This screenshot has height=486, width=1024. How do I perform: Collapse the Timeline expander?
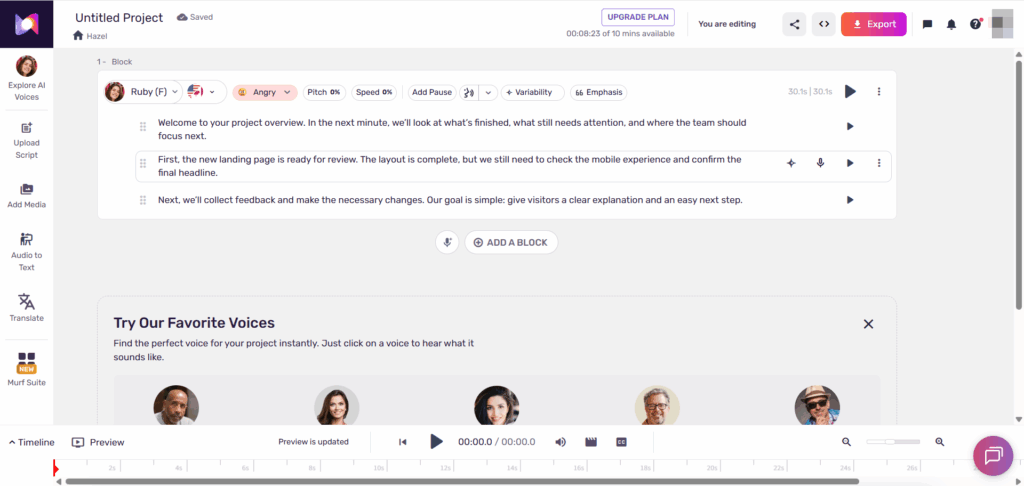click(x=31, y=442)
